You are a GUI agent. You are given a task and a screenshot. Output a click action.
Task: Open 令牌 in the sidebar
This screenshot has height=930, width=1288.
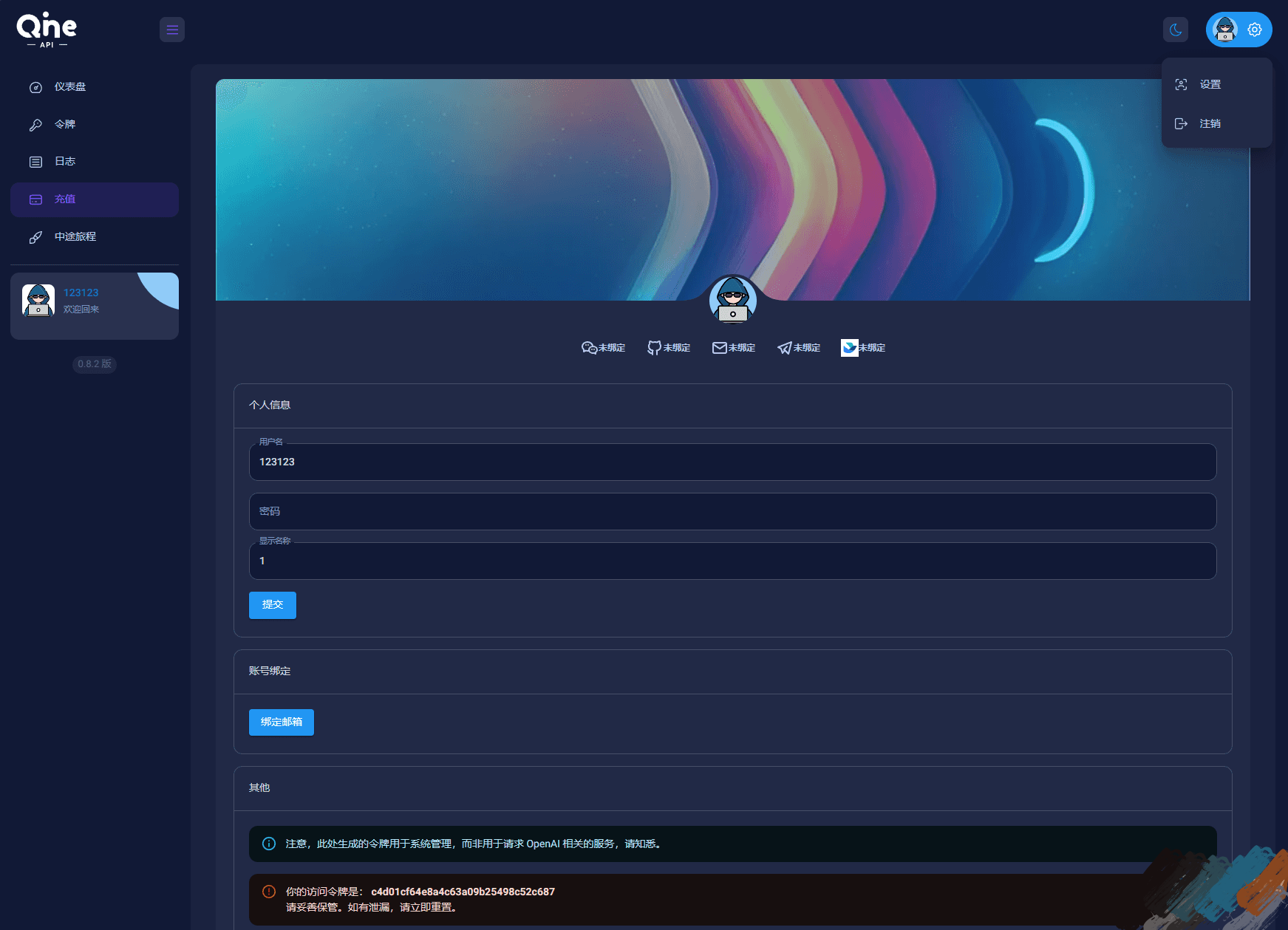pyautogui.click(x=95, y=125)
